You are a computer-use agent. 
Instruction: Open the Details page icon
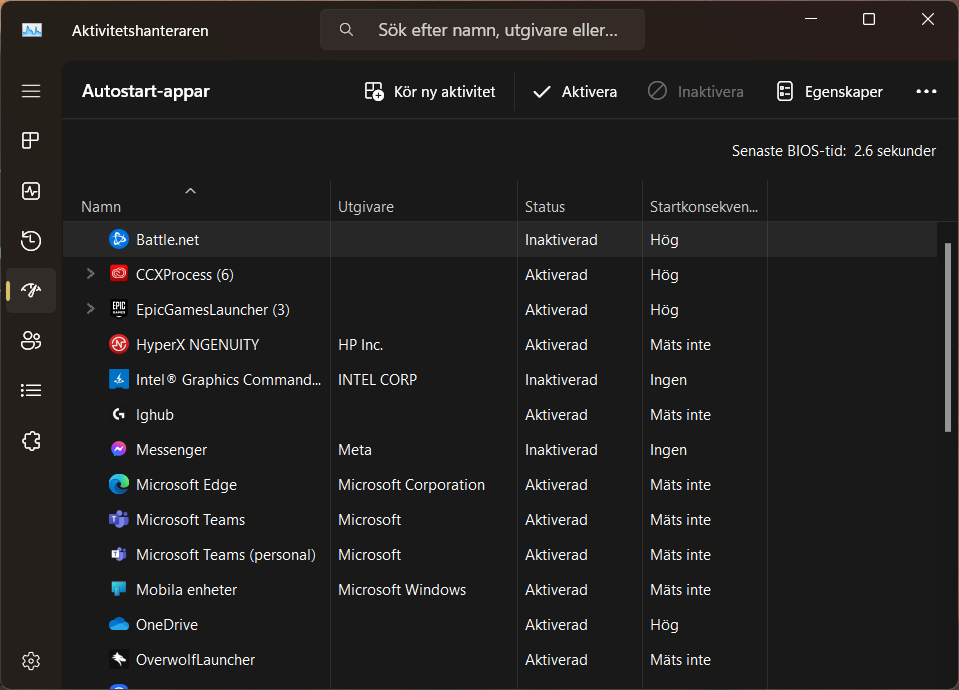tap(31, 390)
